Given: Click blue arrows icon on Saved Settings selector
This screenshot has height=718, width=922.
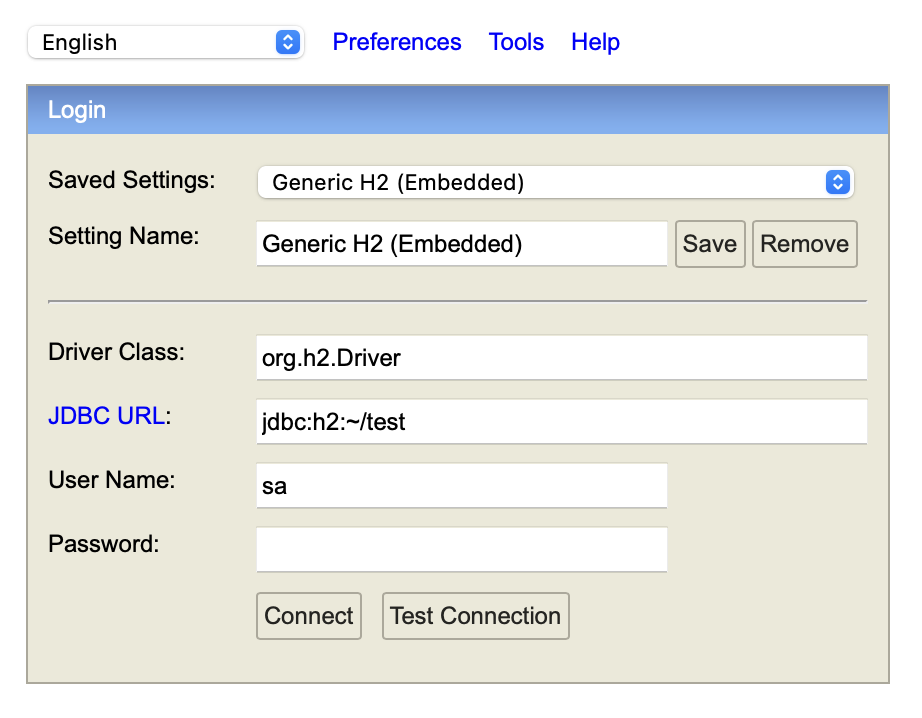Looking at the screenshot, I should 837,182.
